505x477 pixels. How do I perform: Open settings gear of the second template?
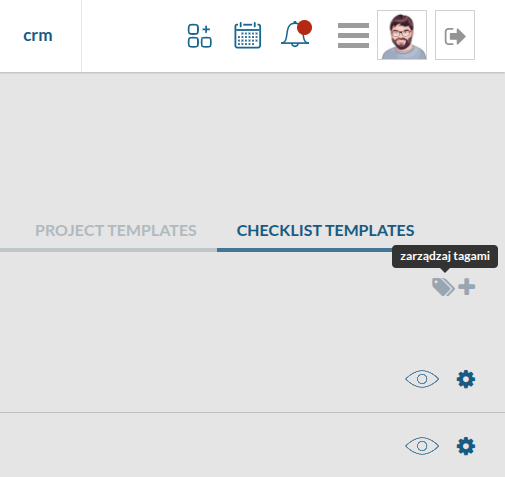pos(466,446)
